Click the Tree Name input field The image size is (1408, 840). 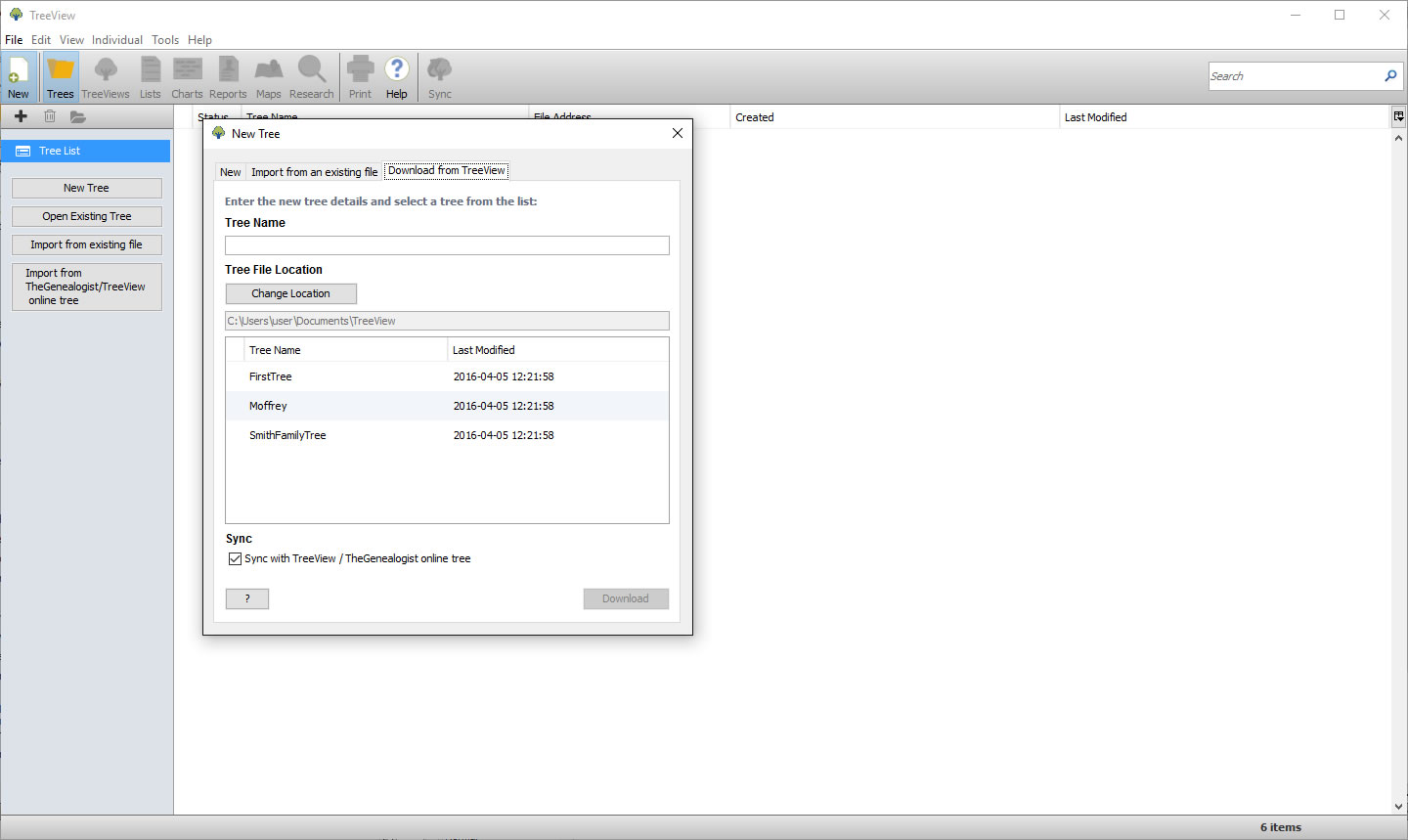[x=447, y=245]
